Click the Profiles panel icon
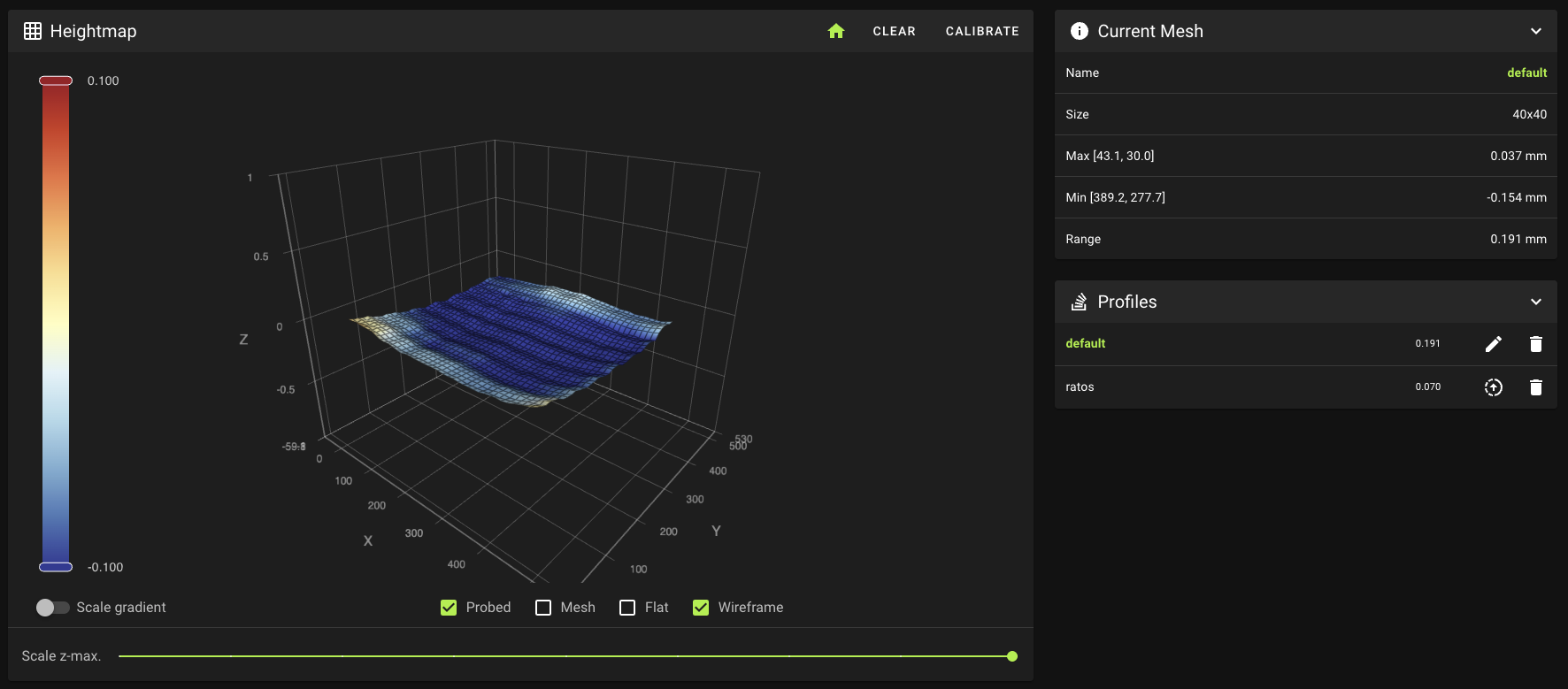1568x689 pixels. coord(1080,302)
